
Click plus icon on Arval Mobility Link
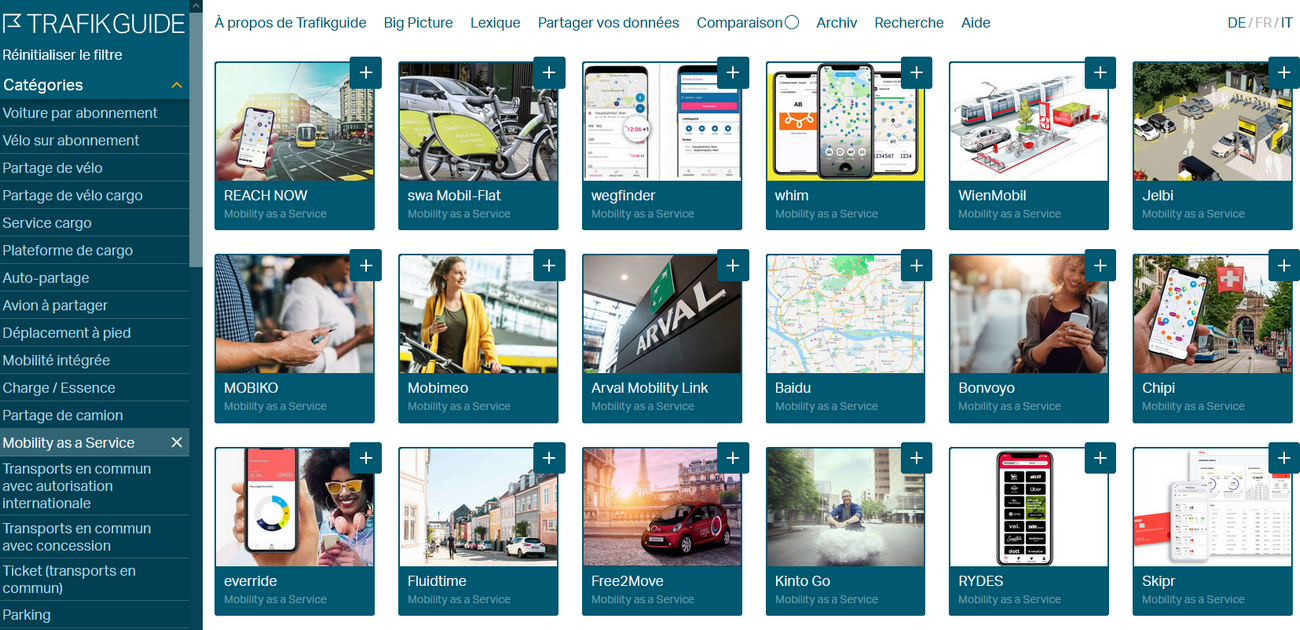[x=733, y=265]
